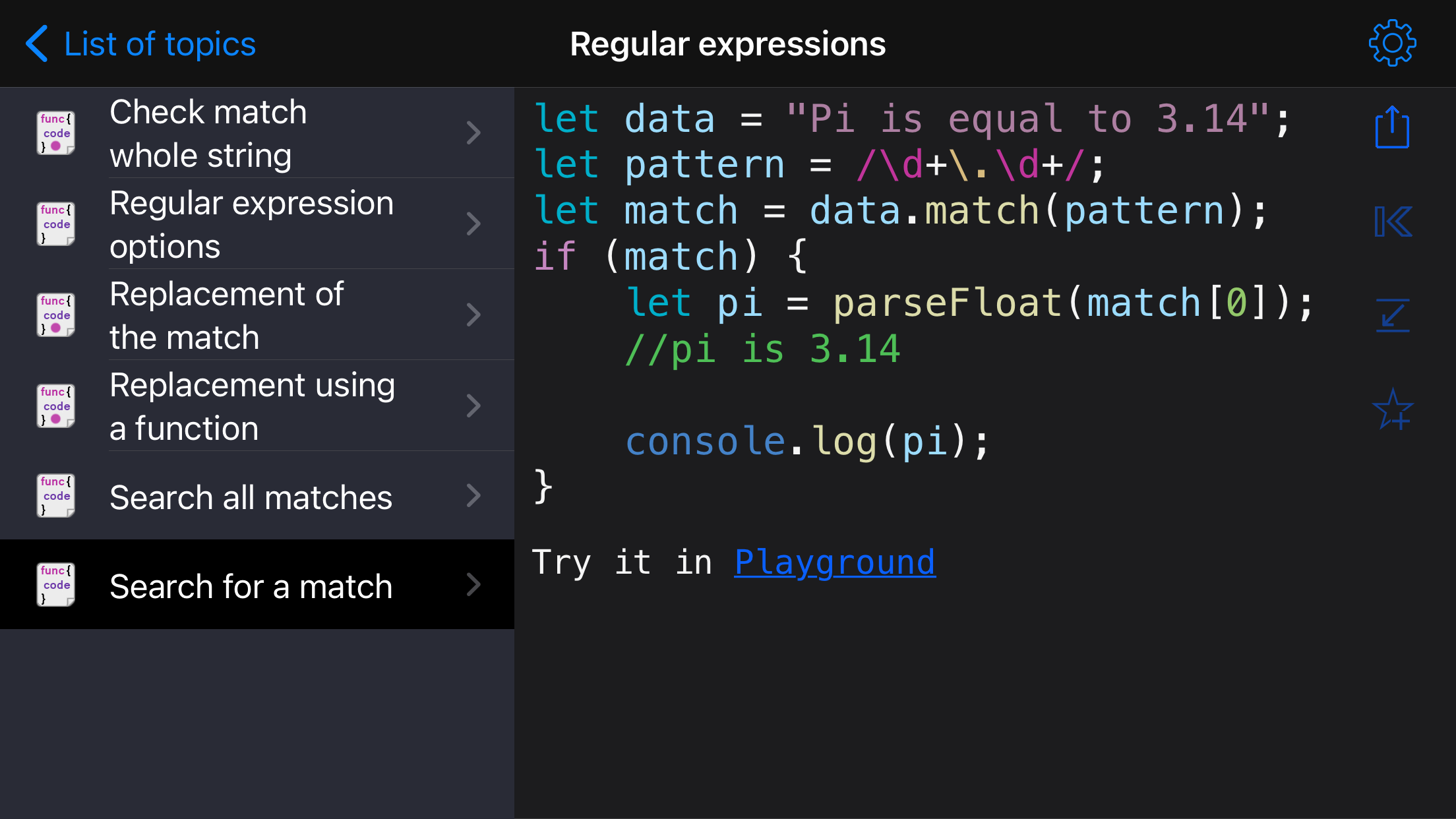Select the Regular expression options topic
Viewport: 1456px width, 819px height.
[x=251, y=224]
